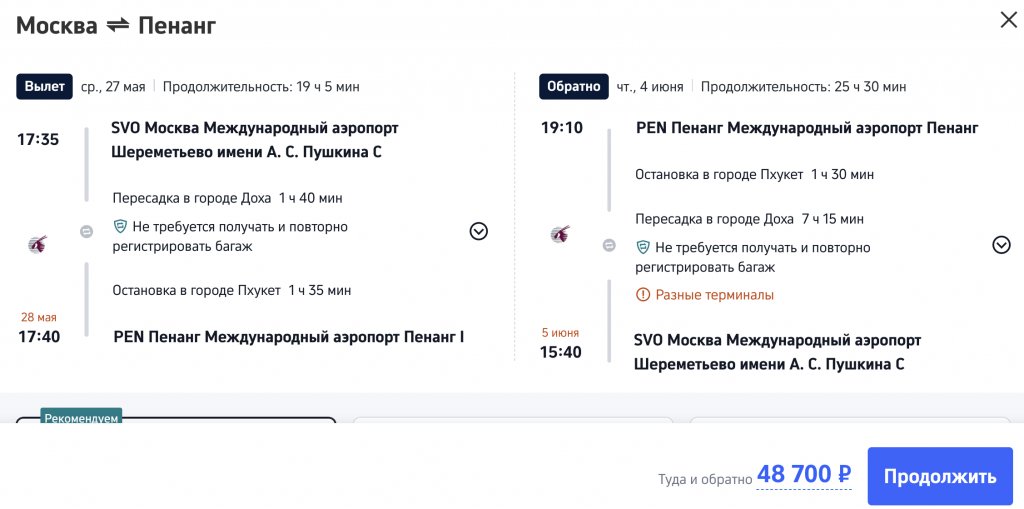Close the Москва–Пенанг flight details dialog

1008,20
